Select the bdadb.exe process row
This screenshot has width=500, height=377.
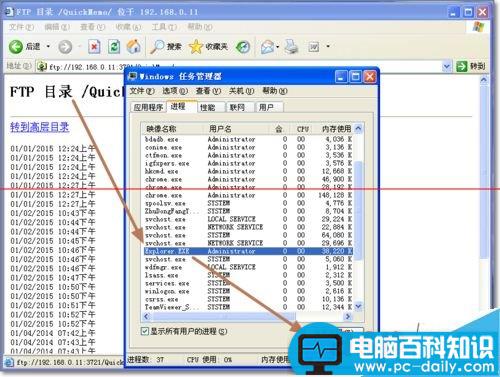[x=248, y=139]
